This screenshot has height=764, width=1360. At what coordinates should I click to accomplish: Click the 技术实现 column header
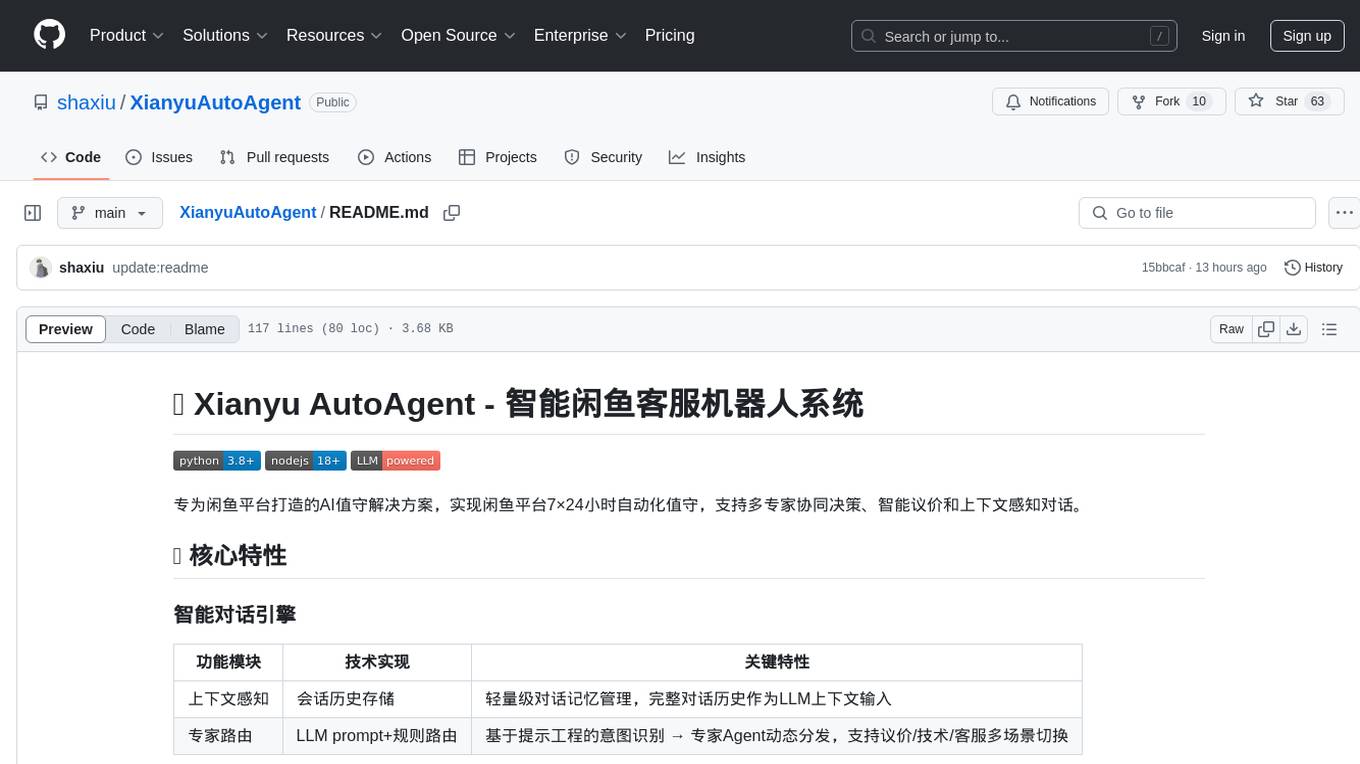tap(377, 662)
